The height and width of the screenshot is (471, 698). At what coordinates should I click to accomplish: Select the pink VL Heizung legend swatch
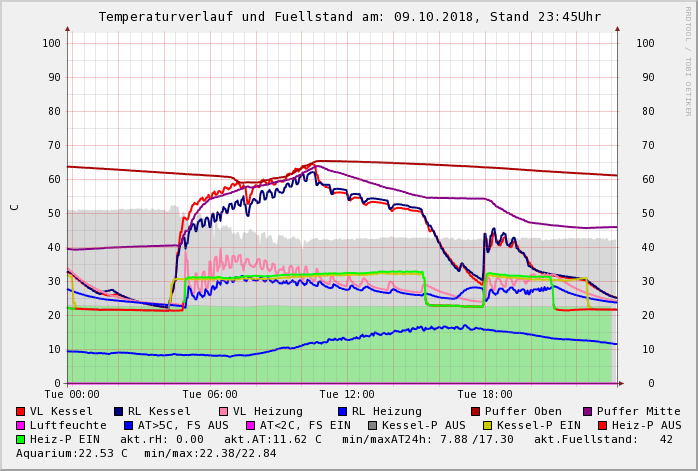(x=223, y=412)
